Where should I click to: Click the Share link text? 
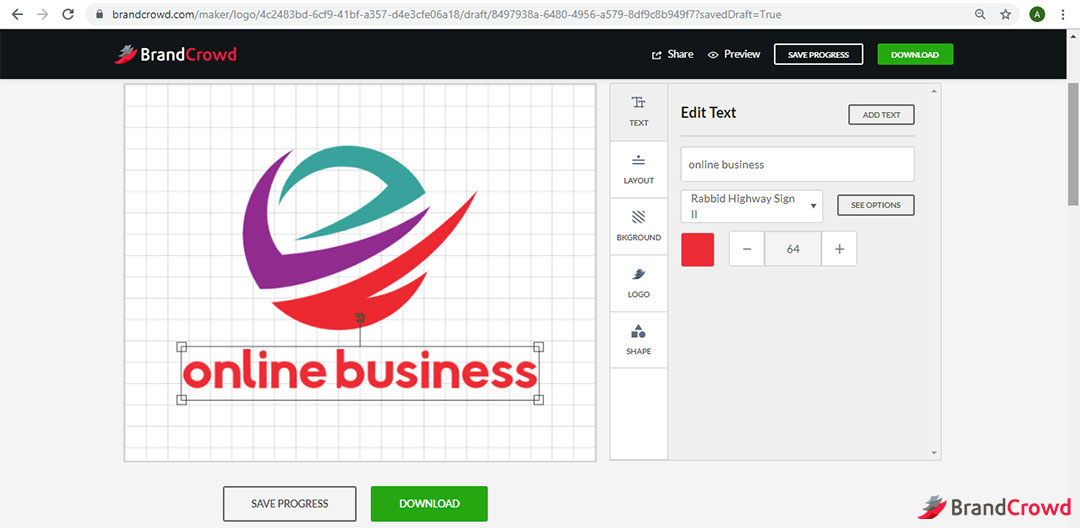tap(681, 54)
